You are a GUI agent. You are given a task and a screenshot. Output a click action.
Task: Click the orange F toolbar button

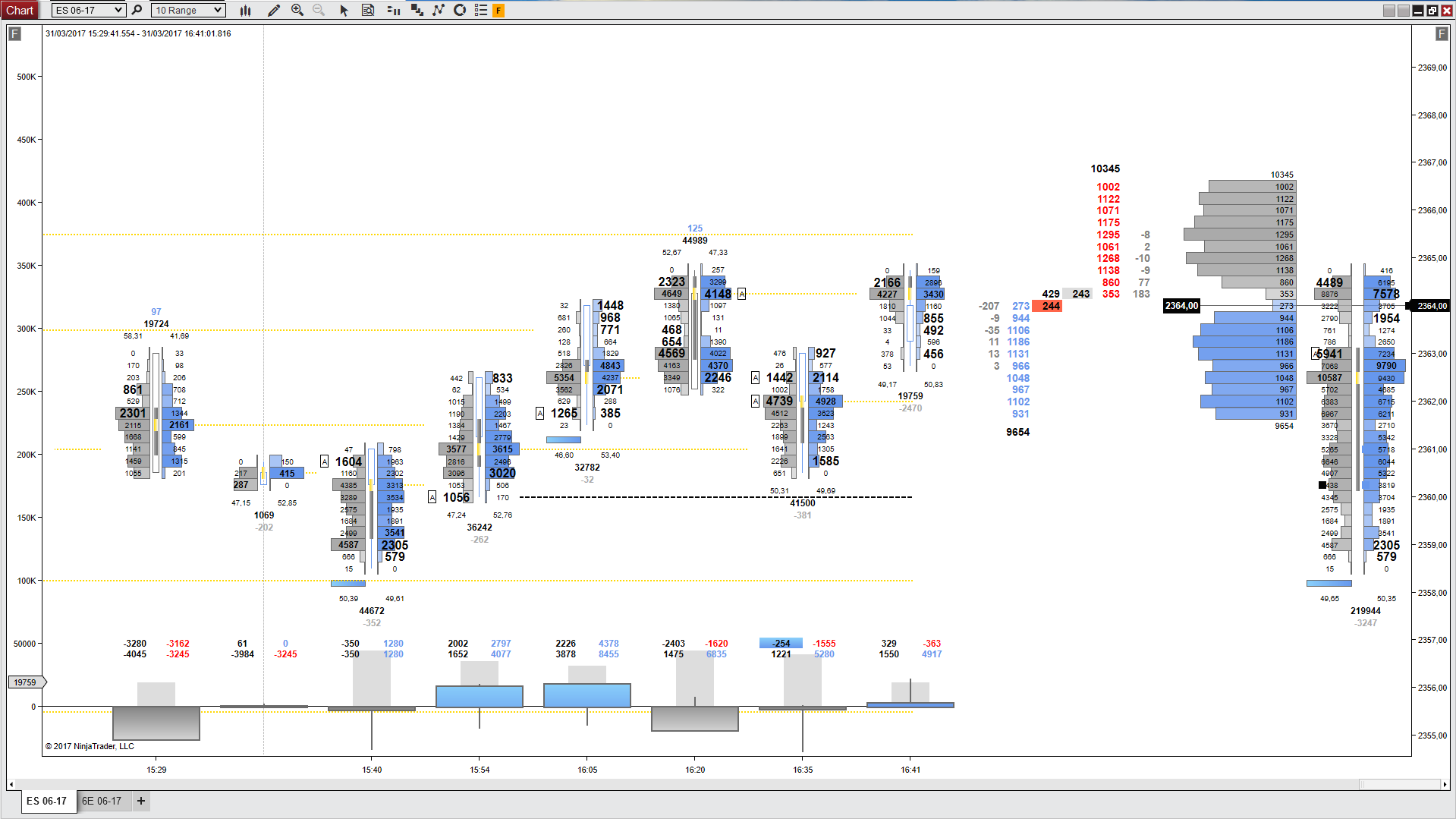(498, 11)
